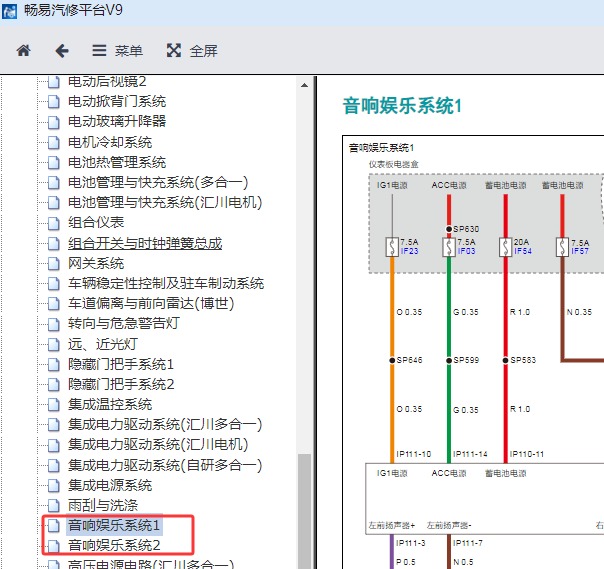Click fuse label IF03 in diagram
The image size is (604, 569).
(x=466, y=251)
